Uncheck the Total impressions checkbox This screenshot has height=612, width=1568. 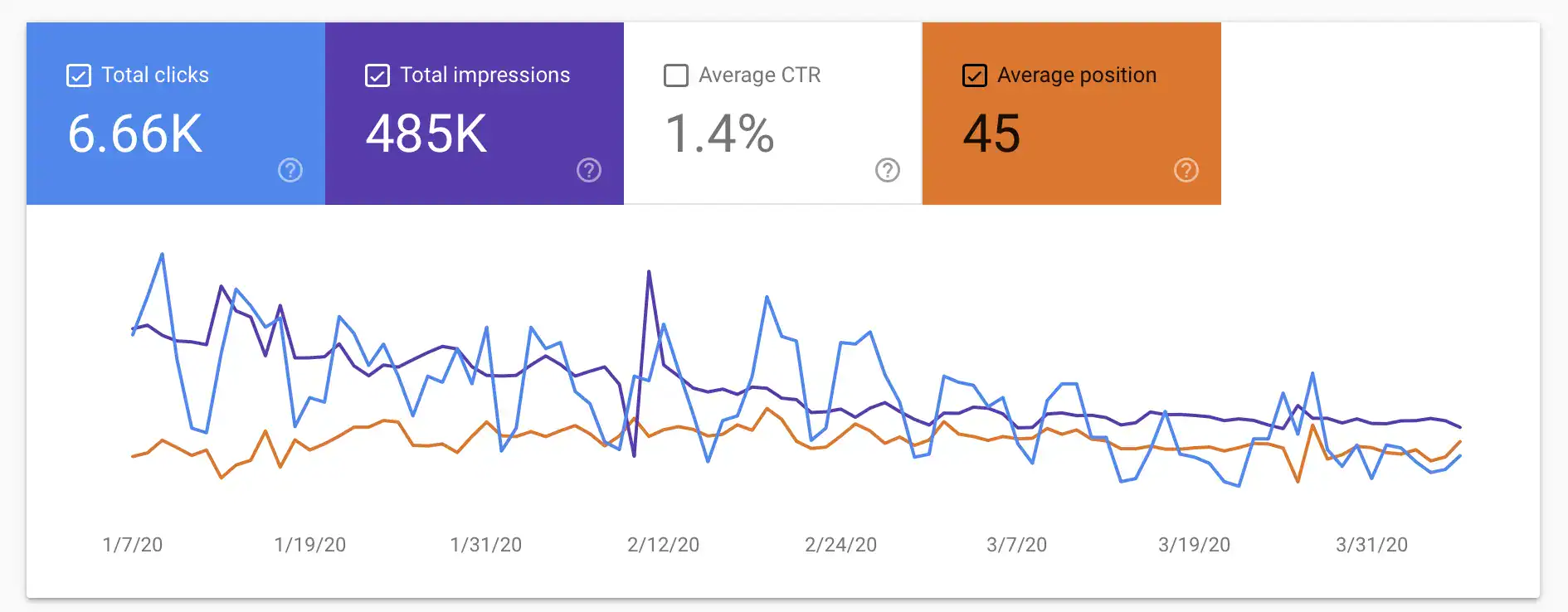point(377,75)
